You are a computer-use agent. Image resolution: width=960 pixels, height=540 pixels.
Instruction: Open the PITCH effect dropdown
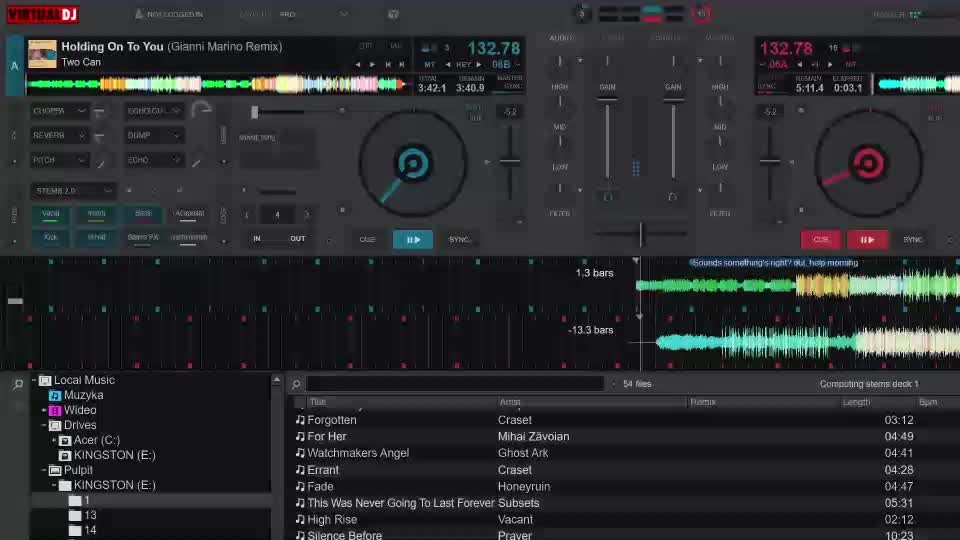point(59,160)
